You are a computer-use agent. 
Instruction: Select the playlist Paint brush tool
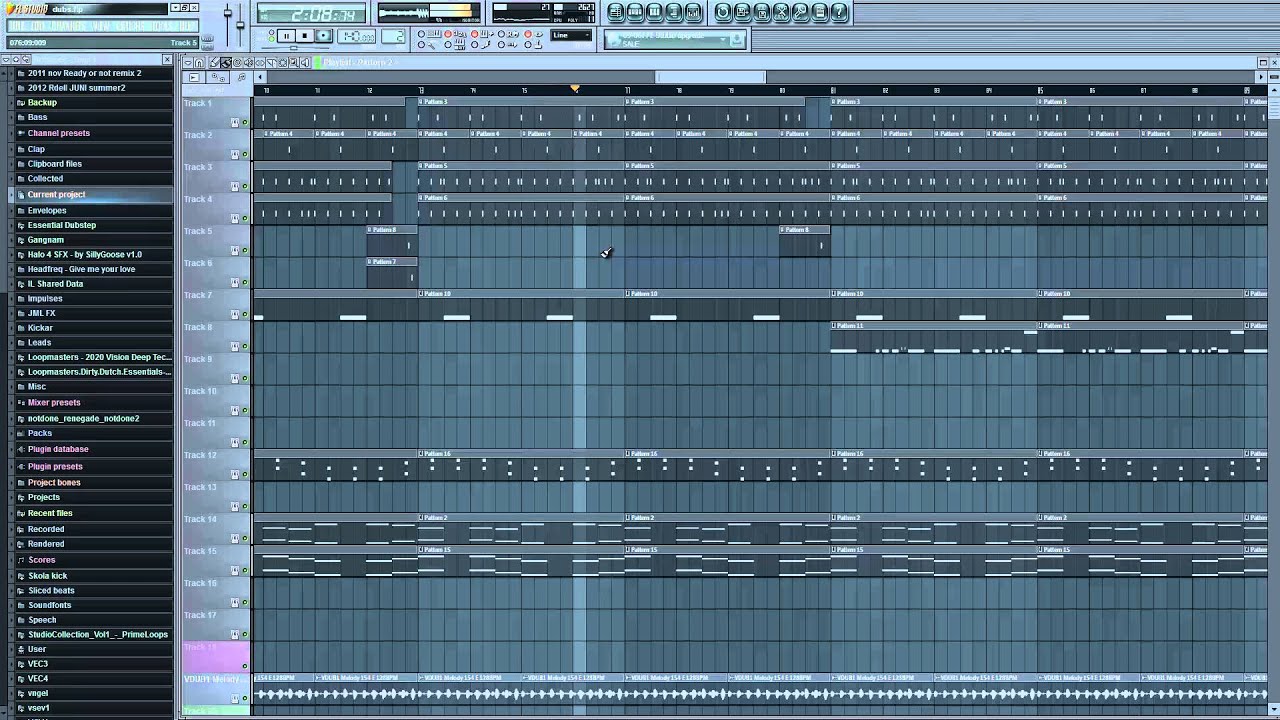[x=226, y=62]
